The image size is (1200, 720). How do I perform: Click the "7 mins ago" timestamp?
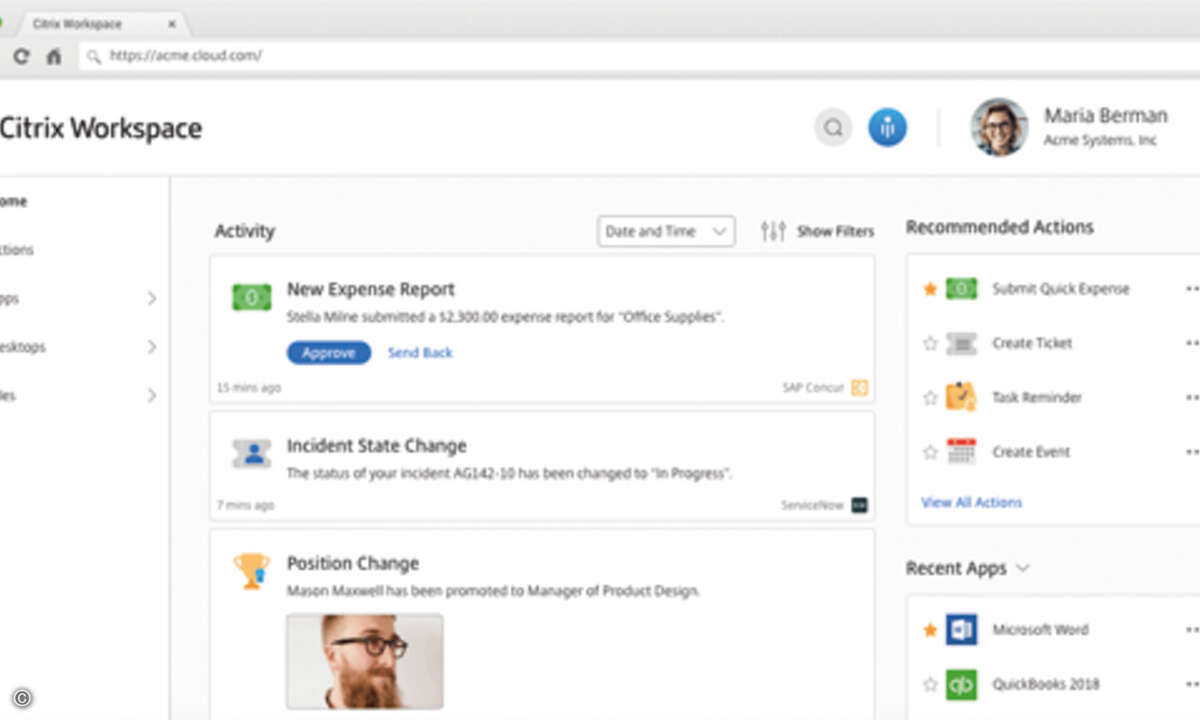[x=245, y=505]
